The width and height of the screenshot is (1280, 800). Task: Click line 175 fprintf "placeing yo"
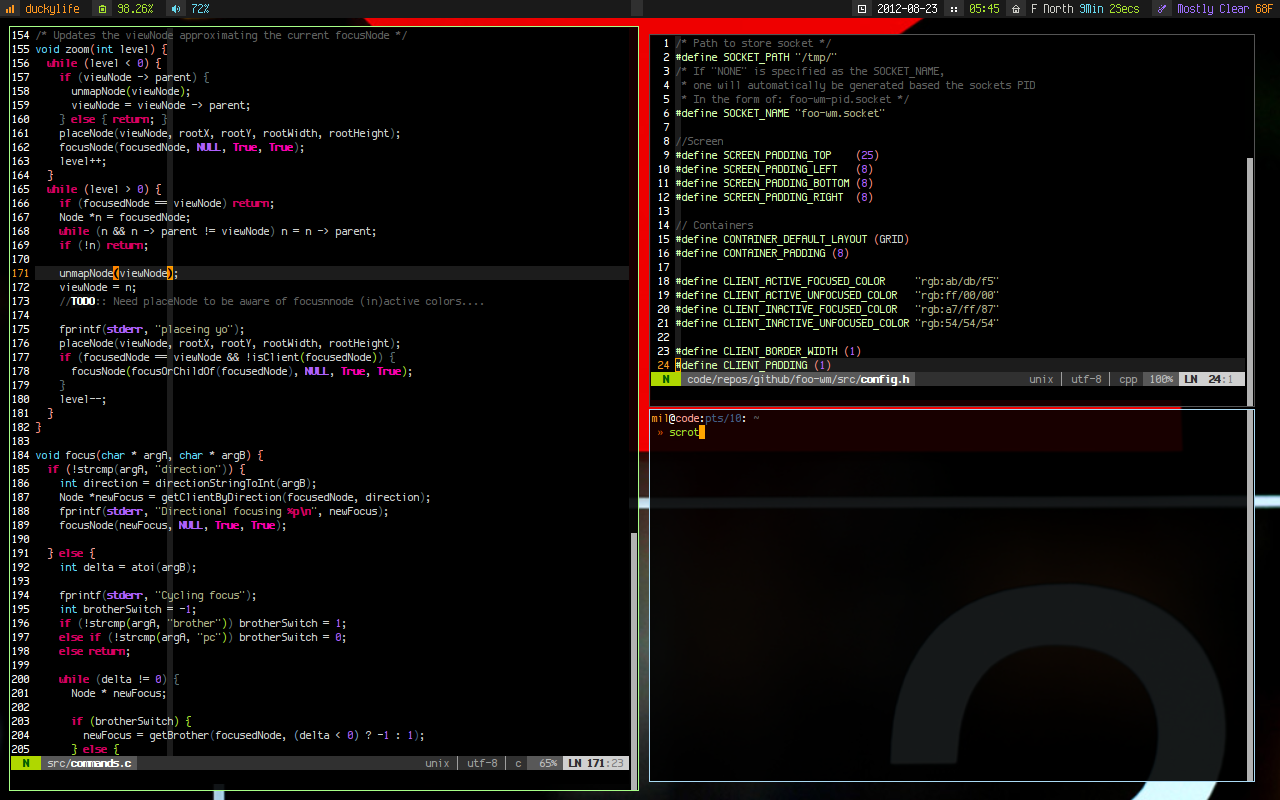tap(152, 329)
